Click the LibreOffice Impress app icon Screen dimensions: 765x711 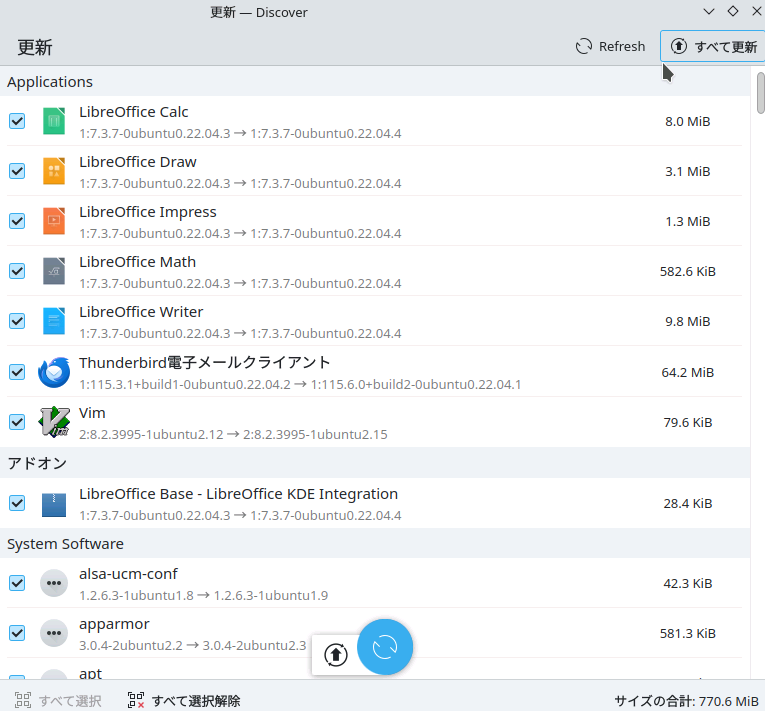coord(54,221)
